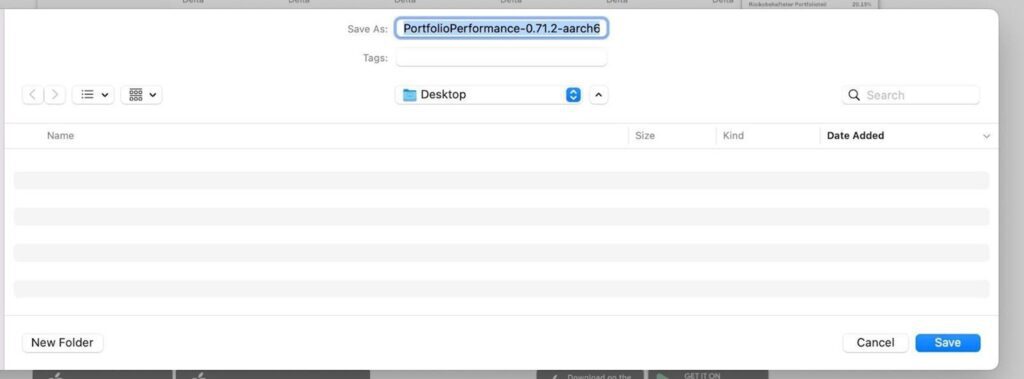Open the list view options menu
Viewport: 1024px width, 379px height.
point(93,95)
